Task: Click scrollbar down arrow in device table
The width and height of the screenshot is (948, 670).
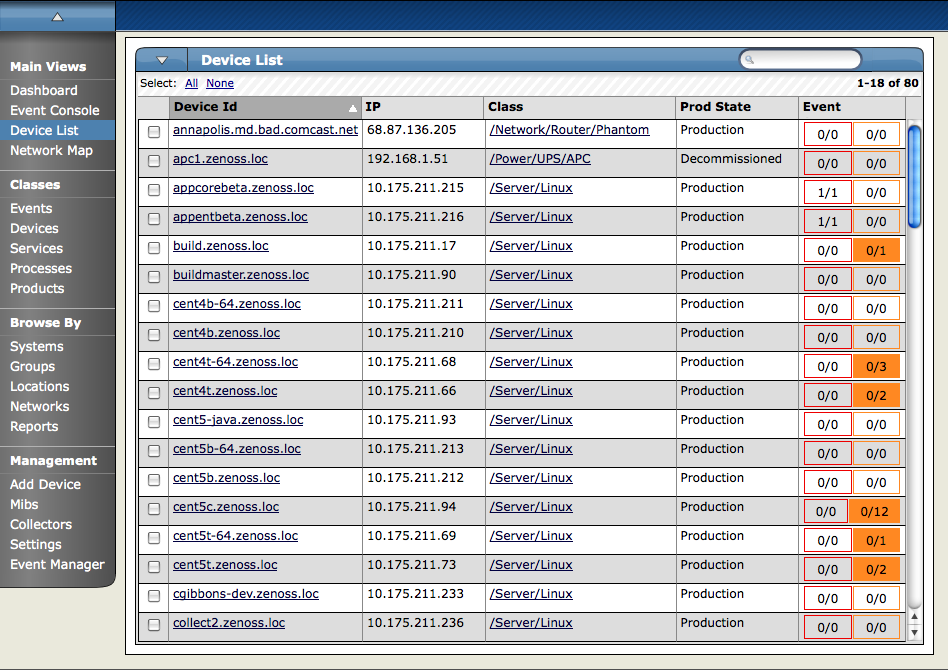Action: [x=914, y=633]
